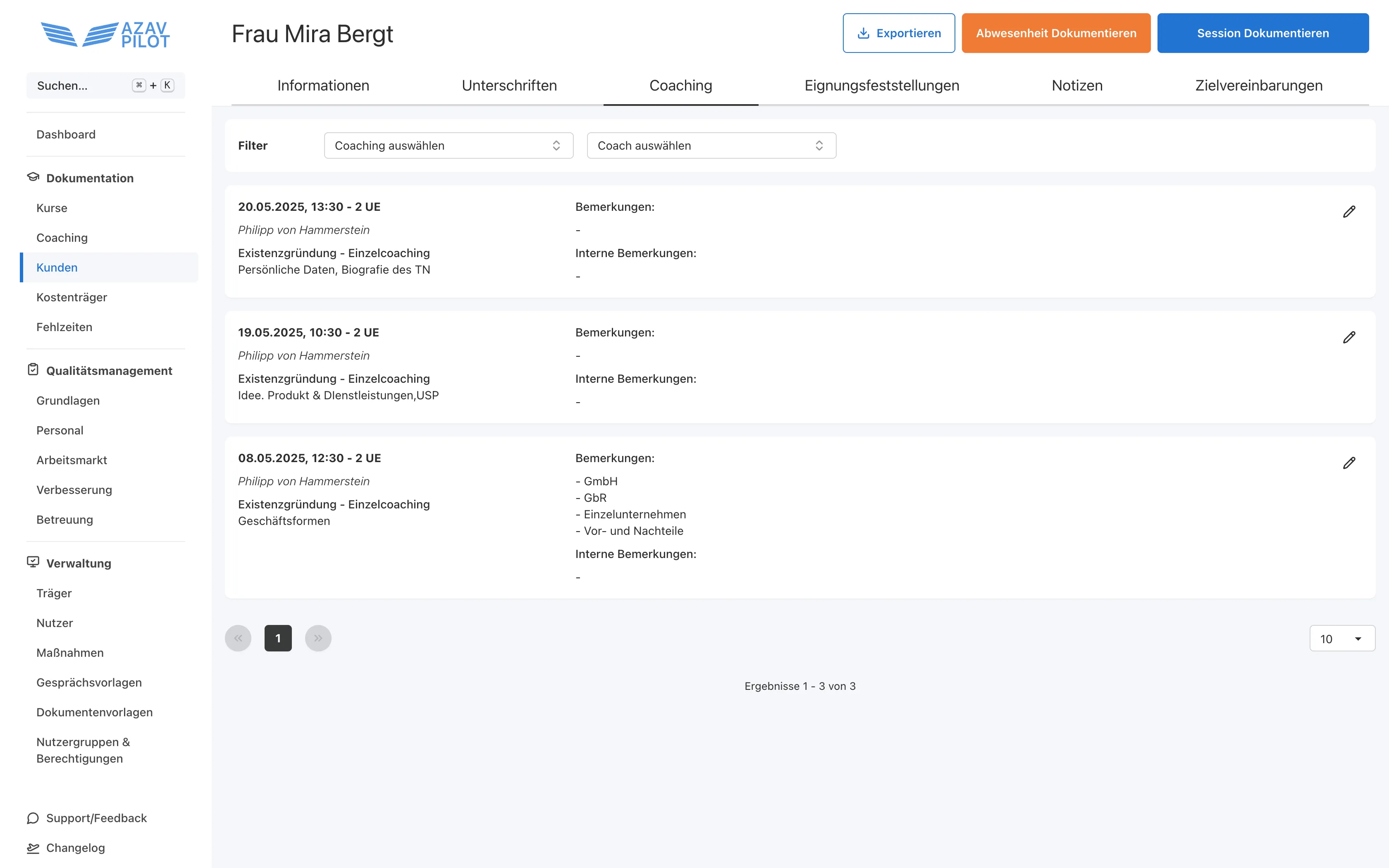Switch to the Notizen tab
This screenshot has height=868, width=1389.
(1077, 86)
